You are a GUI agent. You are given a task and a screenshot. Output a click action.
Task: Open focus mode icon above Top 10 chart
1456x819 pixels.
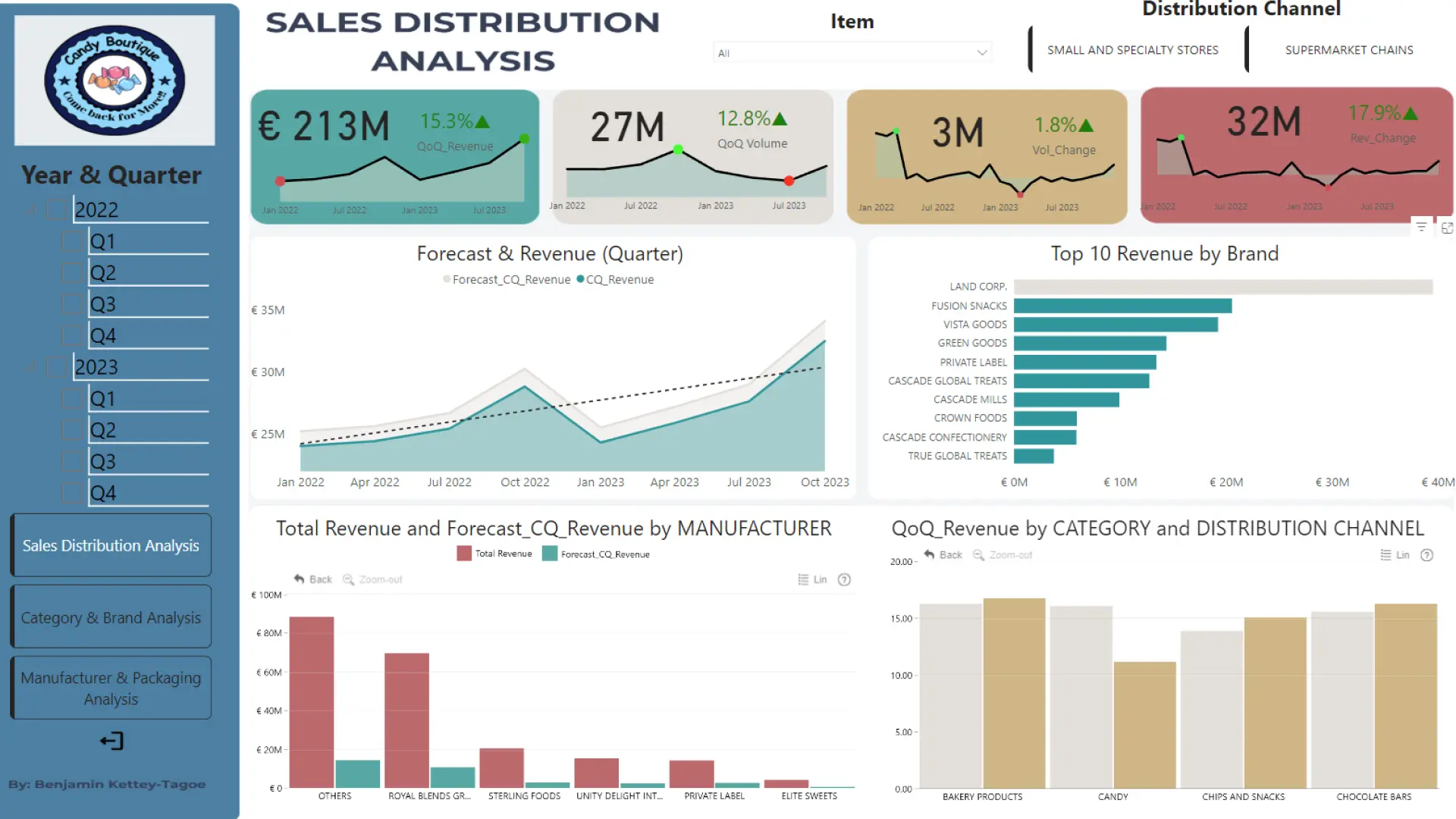pos(1447,227)
